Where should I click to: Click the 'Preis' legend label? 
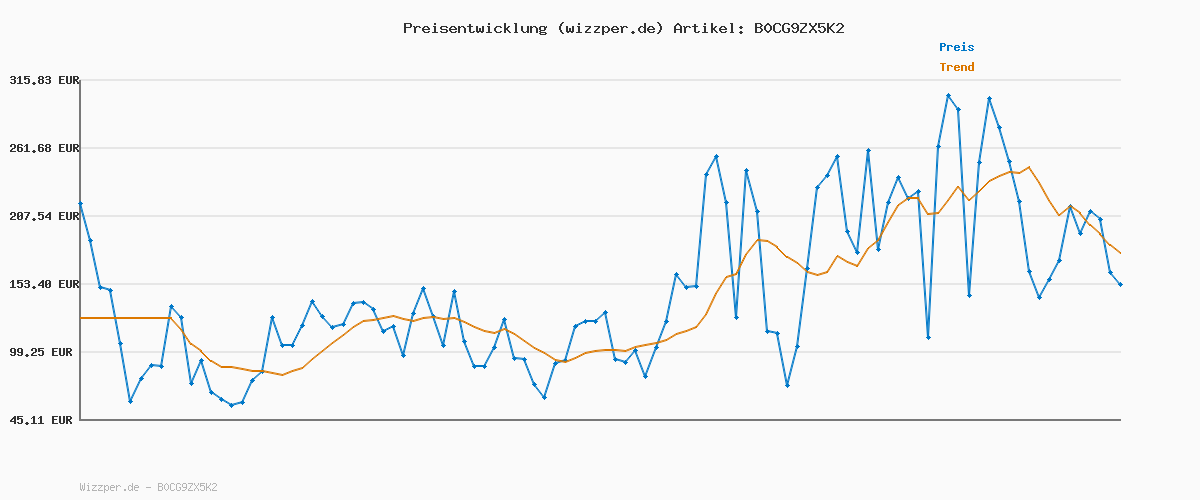click(x=956, y=47)
